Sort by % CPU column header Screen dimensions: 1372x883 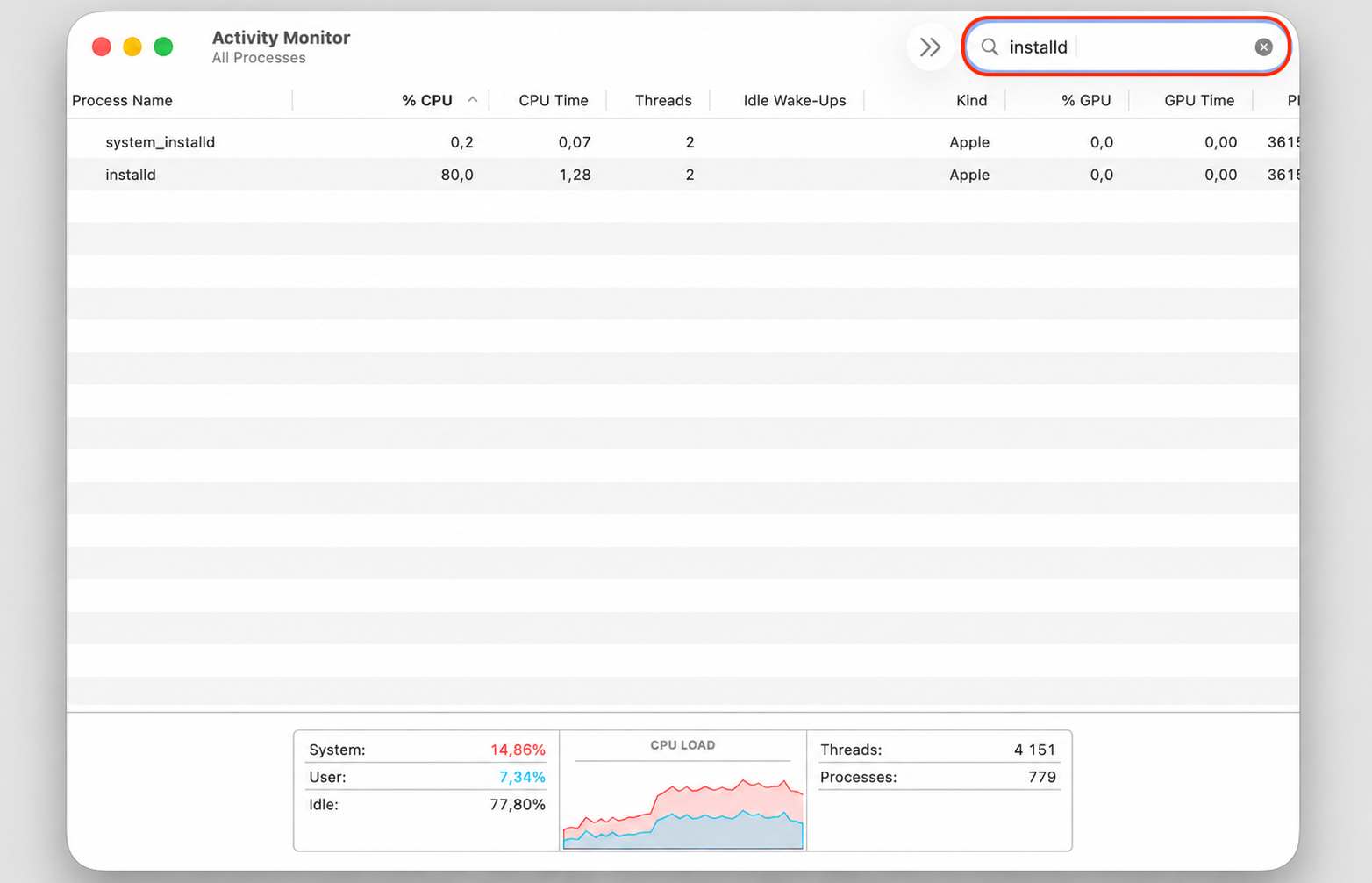(x=426, y=100)
